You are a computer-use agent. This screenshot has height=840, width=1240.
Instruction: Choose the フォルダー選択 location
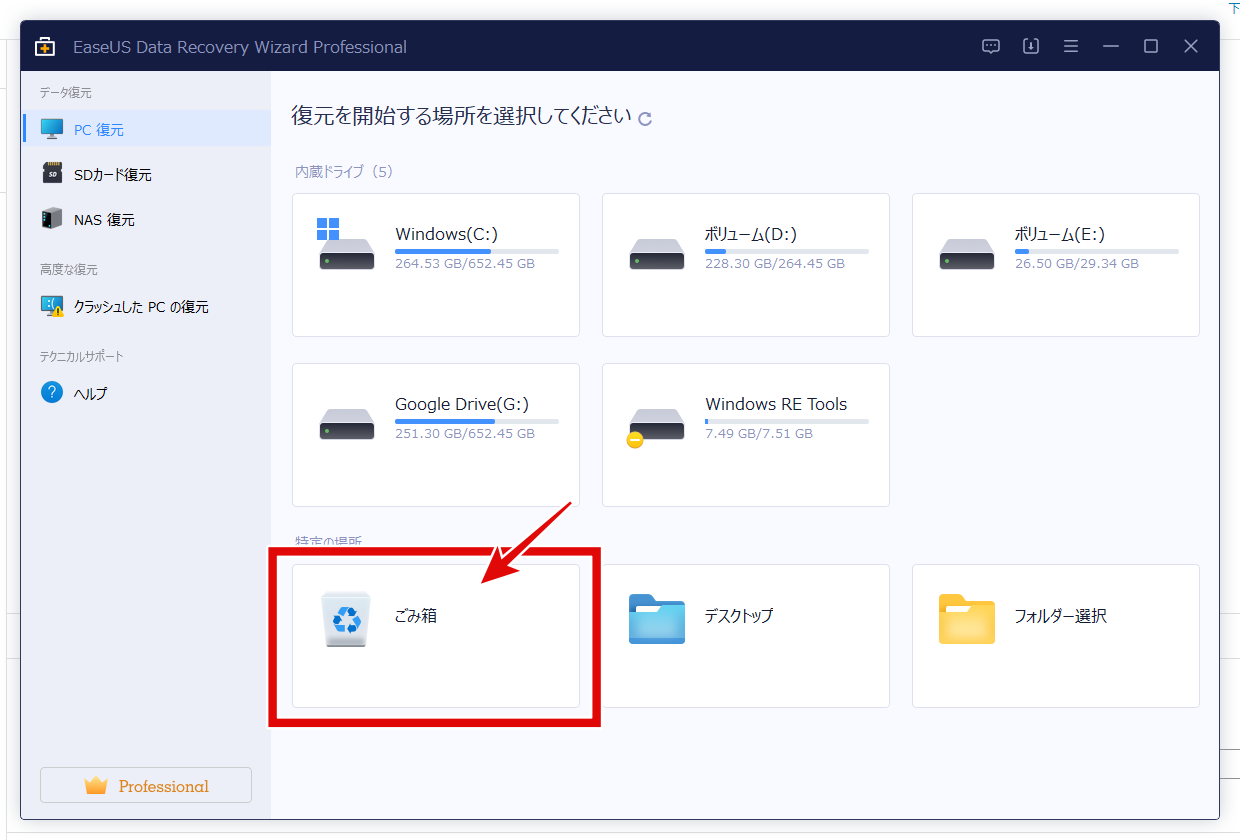1056,636
